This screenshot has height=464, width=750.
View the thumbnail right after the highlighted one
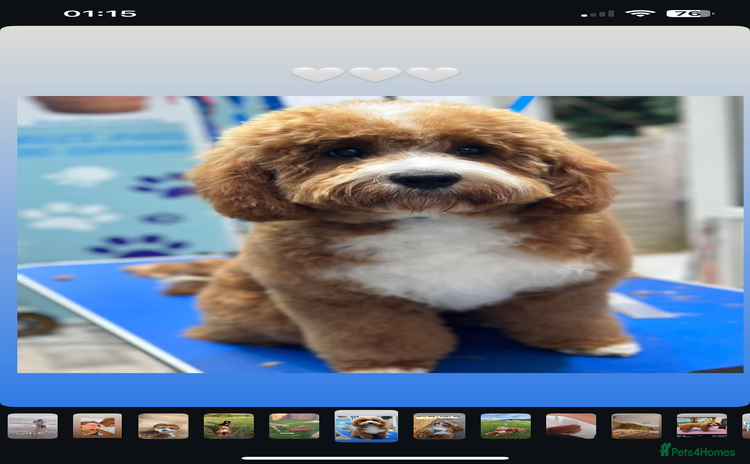tap(439, 426)
